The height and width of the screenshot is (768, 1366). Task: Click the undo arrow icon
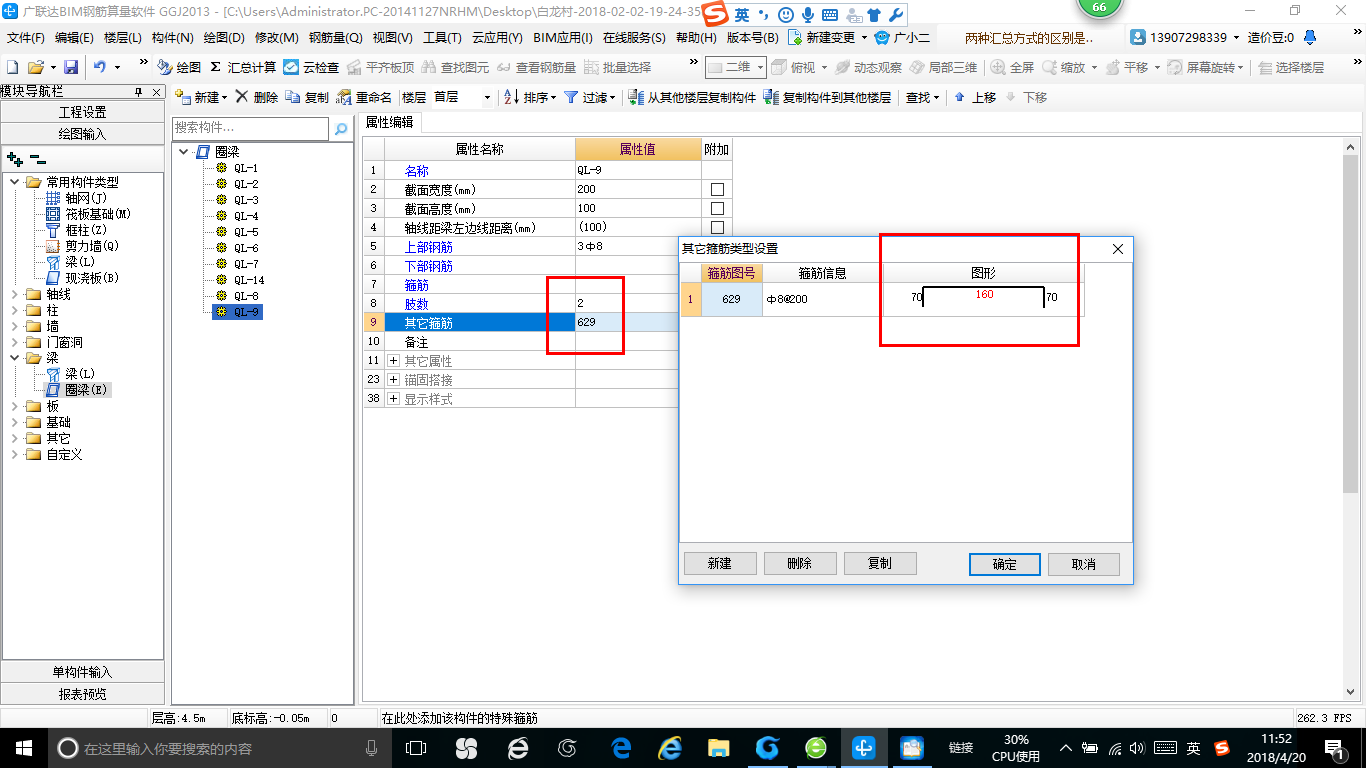(100, 67)
